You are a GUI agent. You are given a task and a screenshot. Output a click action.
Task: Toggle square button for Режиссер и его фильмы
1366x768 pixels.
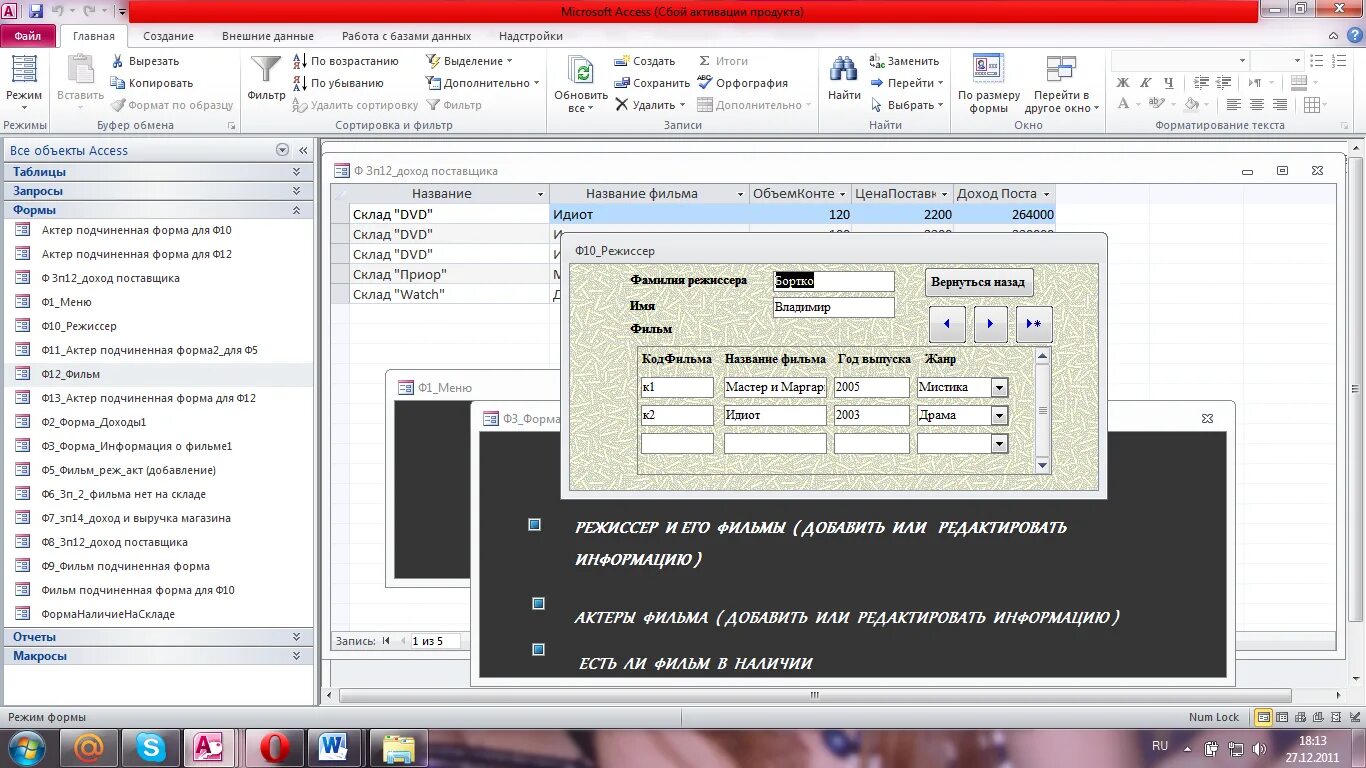coord(534,524)
